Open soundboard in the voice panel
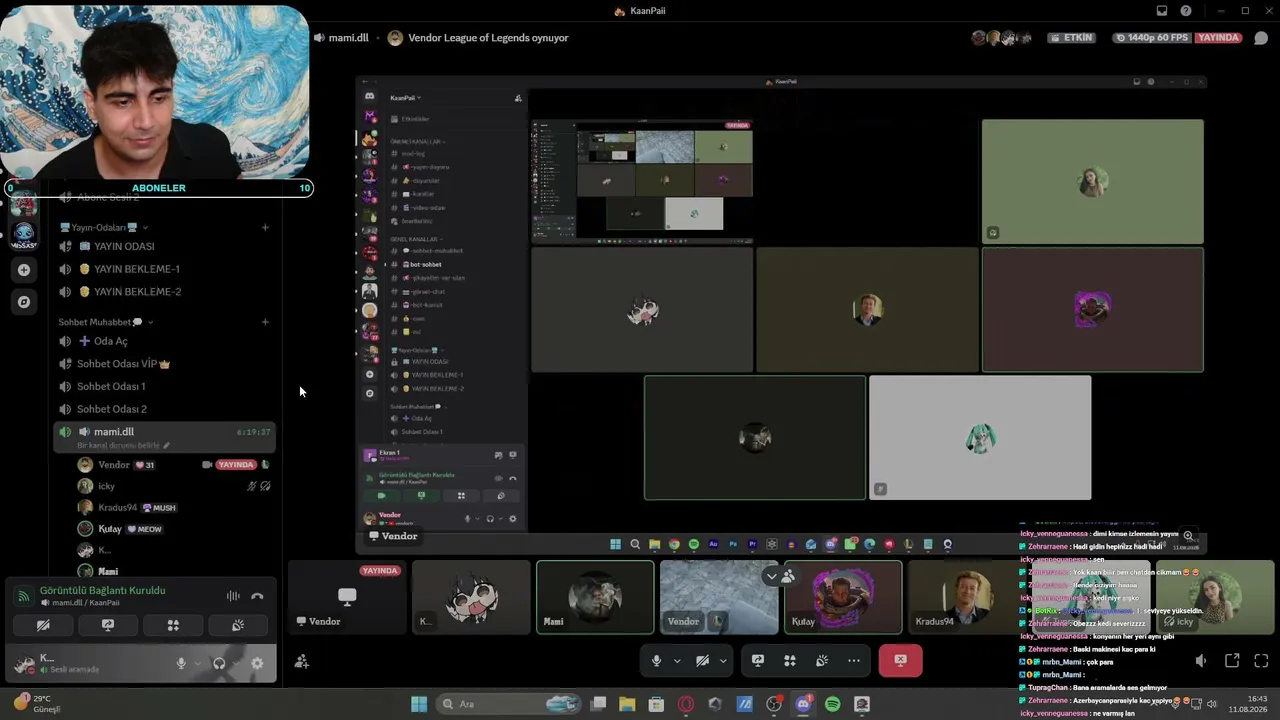 click(x=238, y=626)
